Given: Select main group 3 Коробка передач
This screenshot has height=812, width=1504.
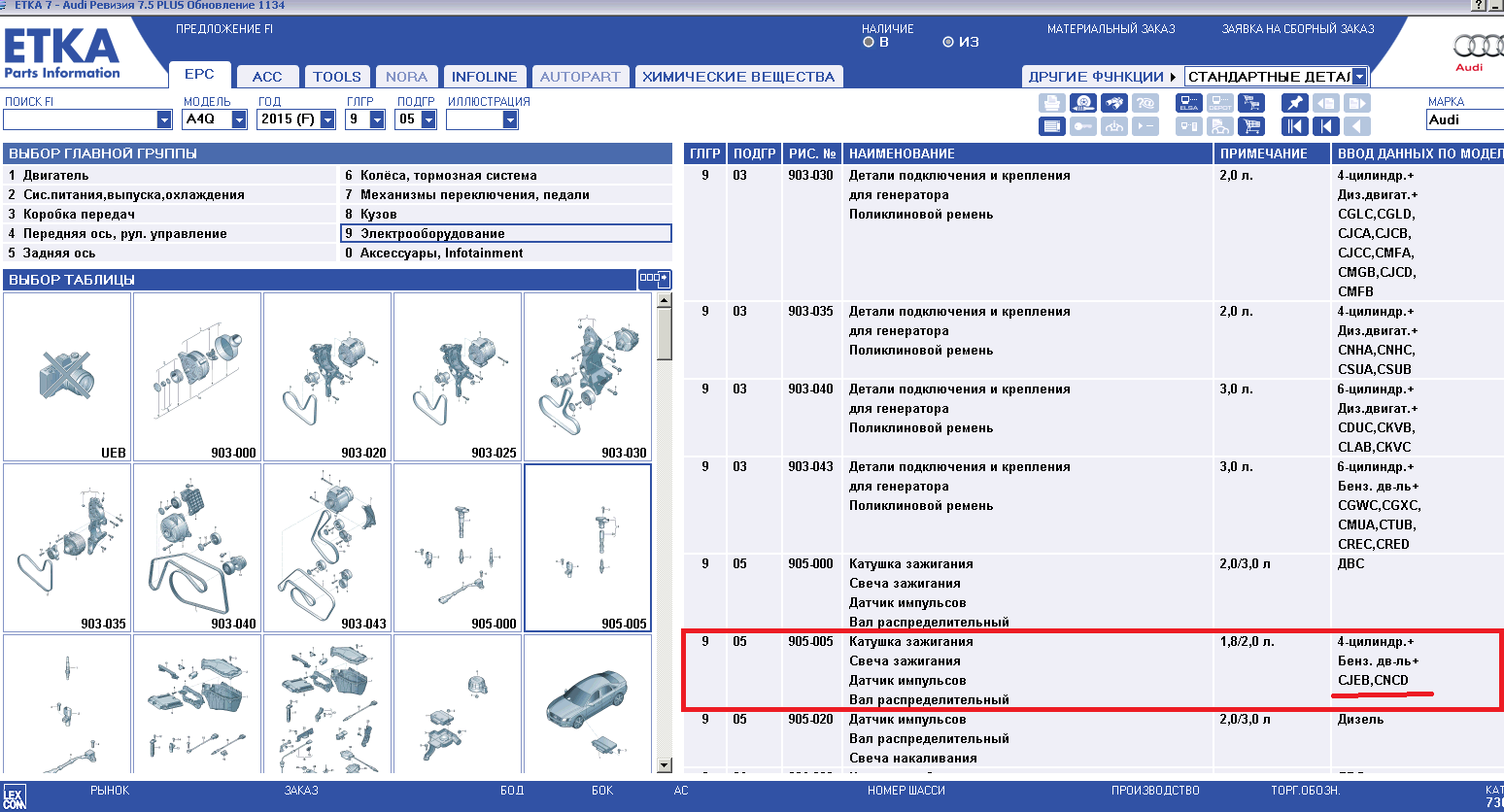Looking at the screenshot, I should (169, 215).
